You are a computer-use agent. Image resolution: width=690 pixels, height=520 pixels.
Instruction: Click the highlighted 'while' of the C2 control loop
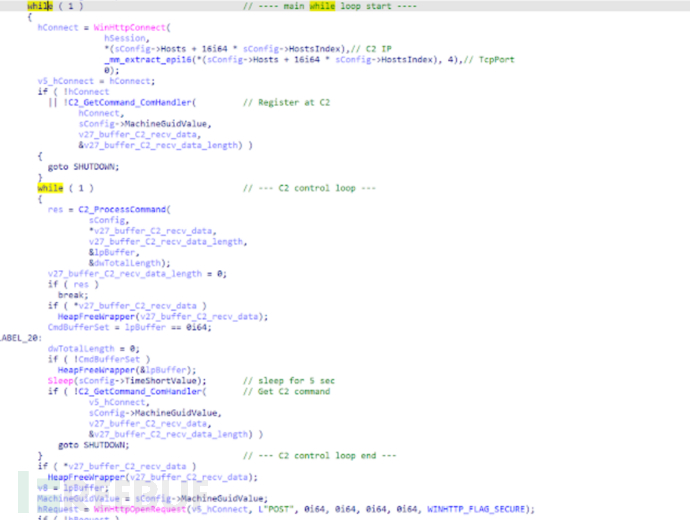(50, 188)
